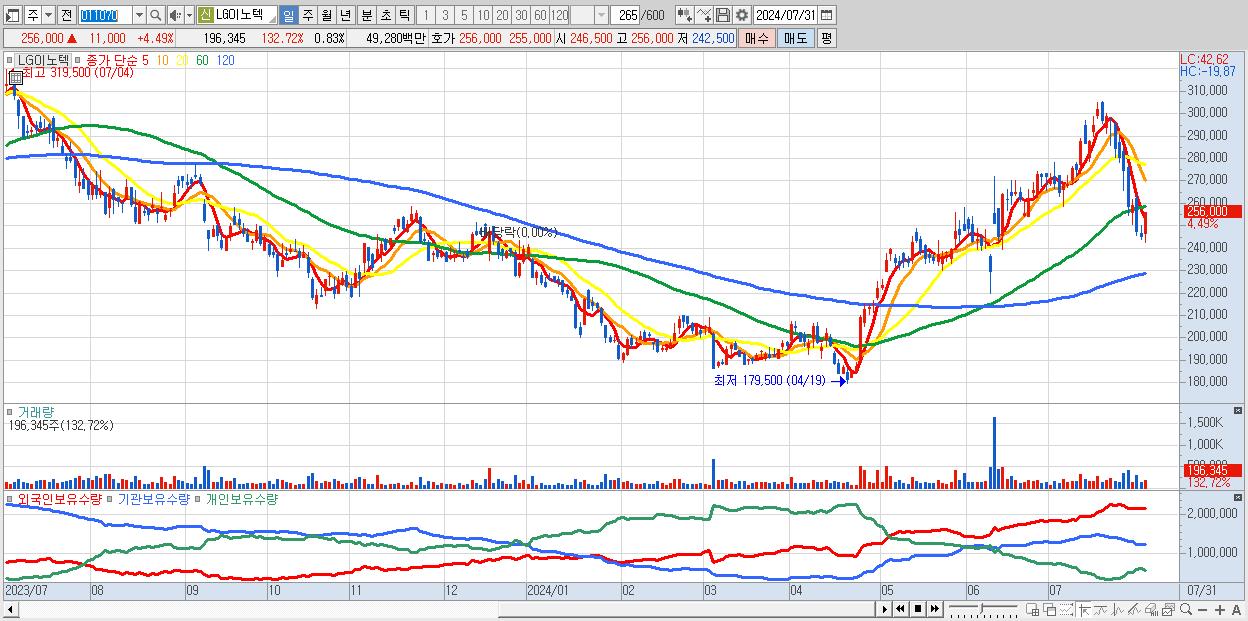Viewport: 1248px width, 621px height.
Task: Select the 틱 tick chart period
Action: point(404,15)
